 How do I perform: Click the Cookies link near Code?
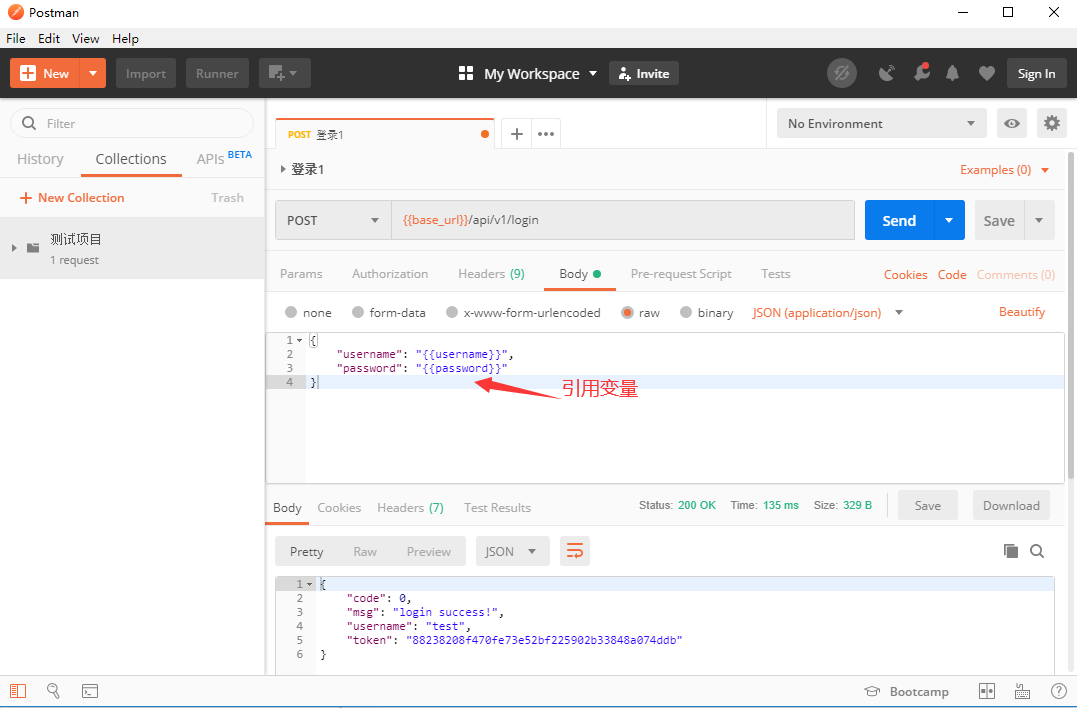pyautogui.click(x=905, y=275)
